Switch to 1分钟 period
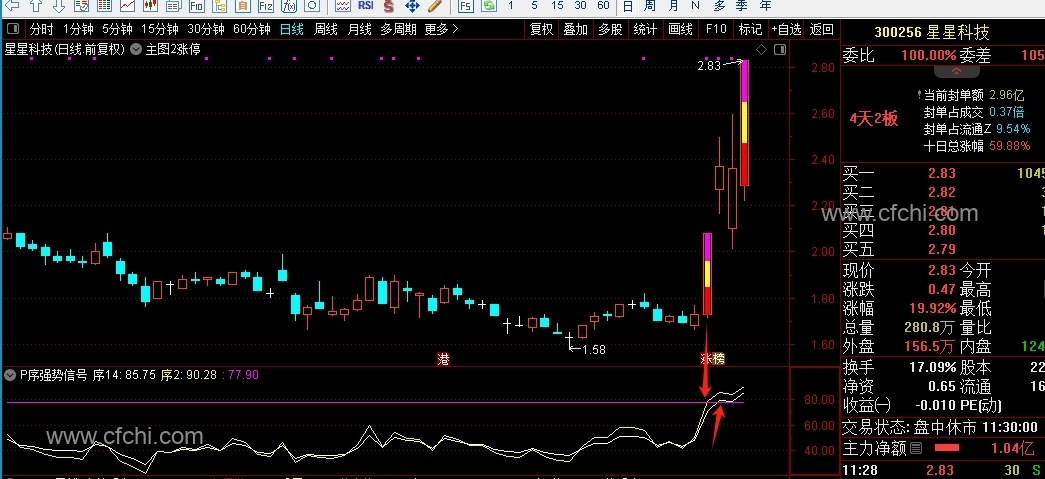The image size is (1045, 479). coord(78,29)
